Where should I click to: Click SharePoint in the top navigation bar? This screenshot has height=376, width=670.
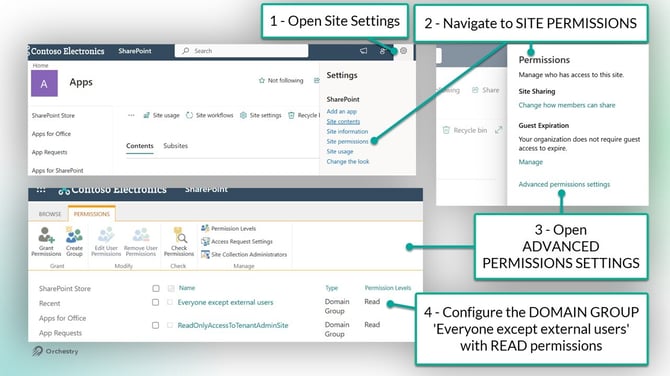pyautogui.click(x=135, y=51)
